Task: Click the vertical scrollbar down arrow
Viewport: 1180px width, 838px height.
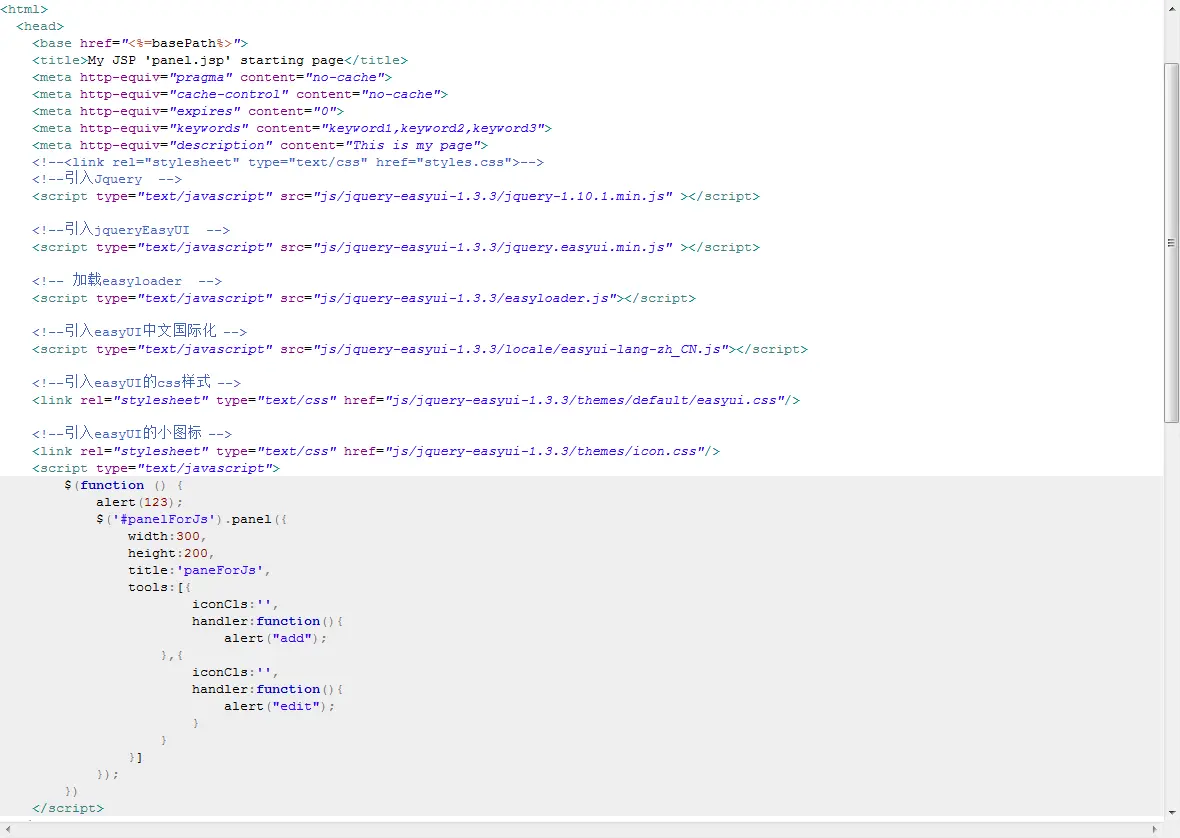Action: coord(1171,813)
